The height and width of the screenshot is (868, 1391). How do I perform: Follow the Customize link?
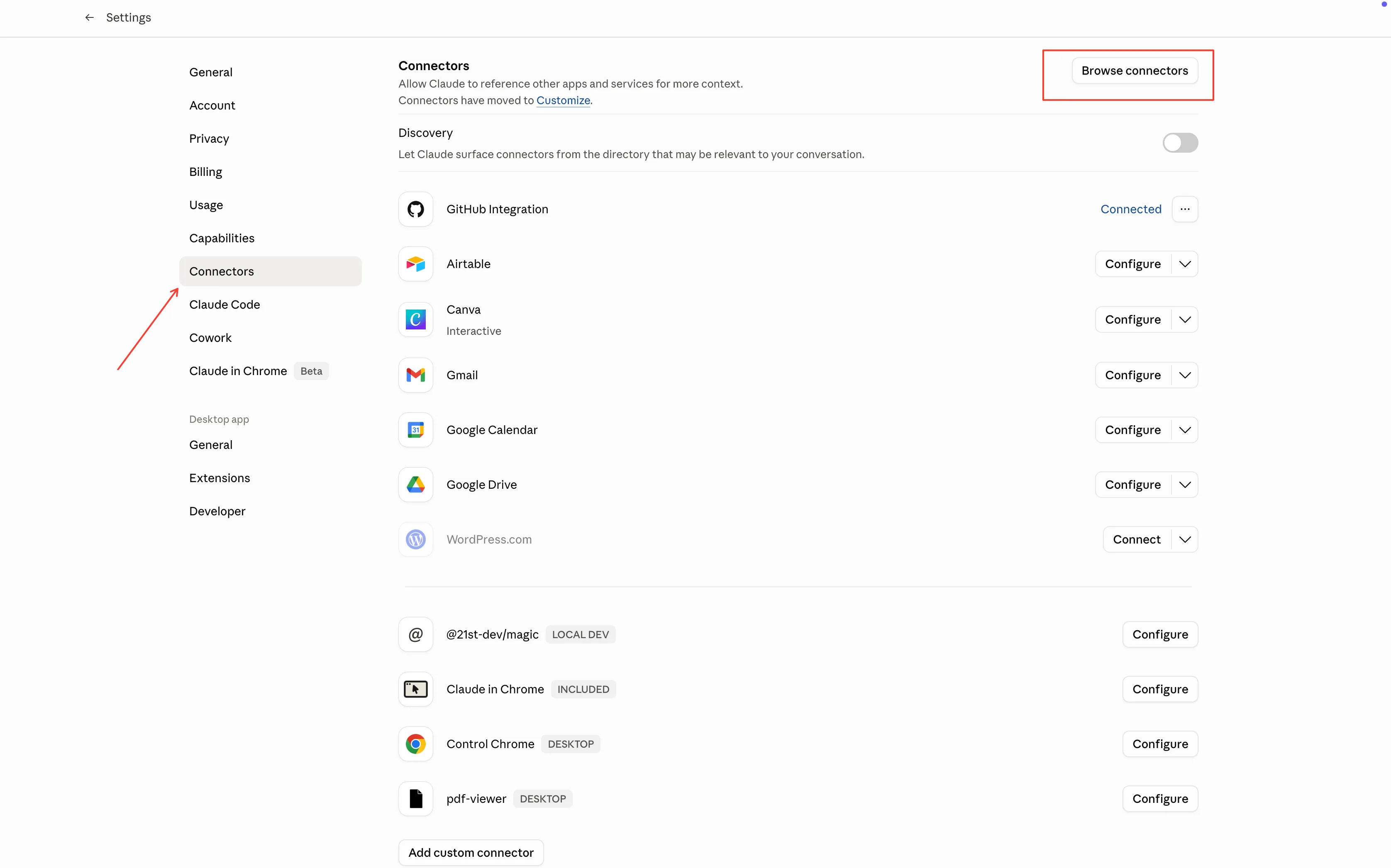click(563, 100)
